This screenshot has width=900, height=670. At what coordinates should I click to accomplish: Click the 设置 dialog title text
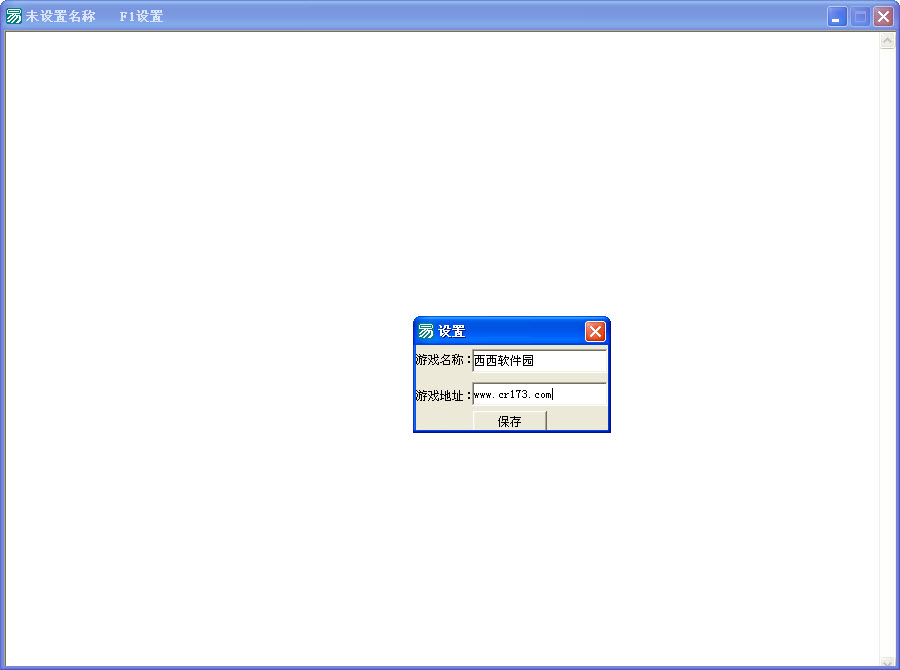pyautogui.click(x=452, y=331)
